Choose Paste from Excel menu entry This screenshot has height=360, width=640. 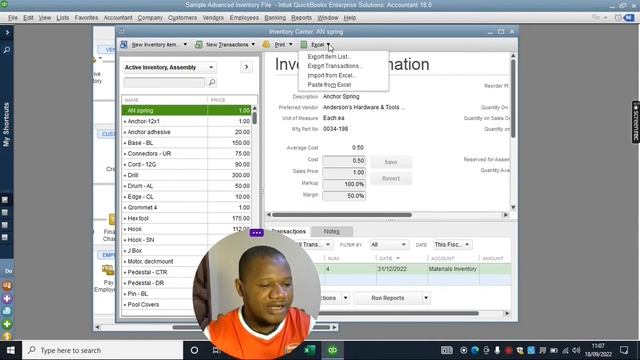329,85
